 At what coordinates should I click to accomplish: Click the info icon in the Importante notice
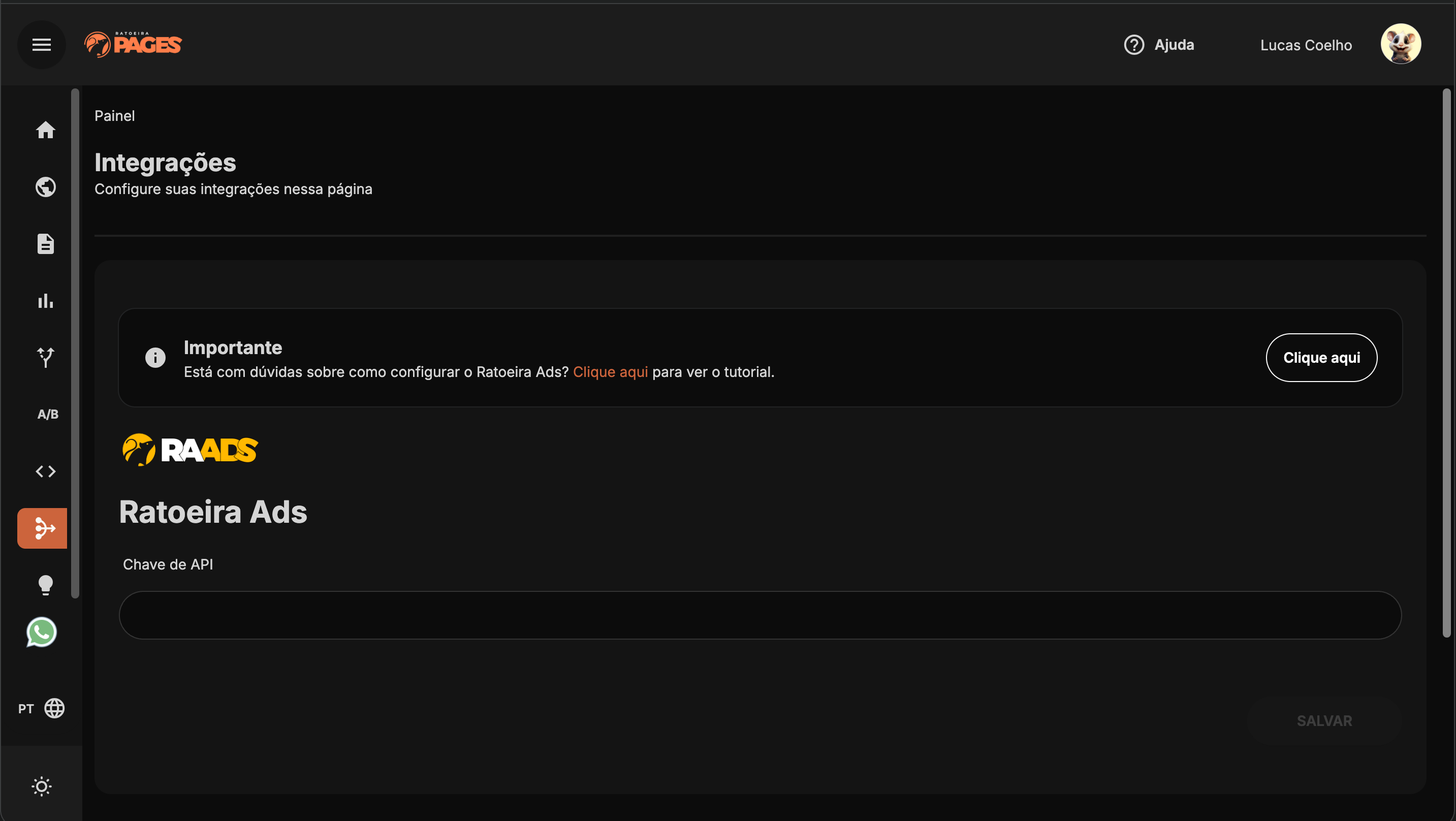(155, 357)
